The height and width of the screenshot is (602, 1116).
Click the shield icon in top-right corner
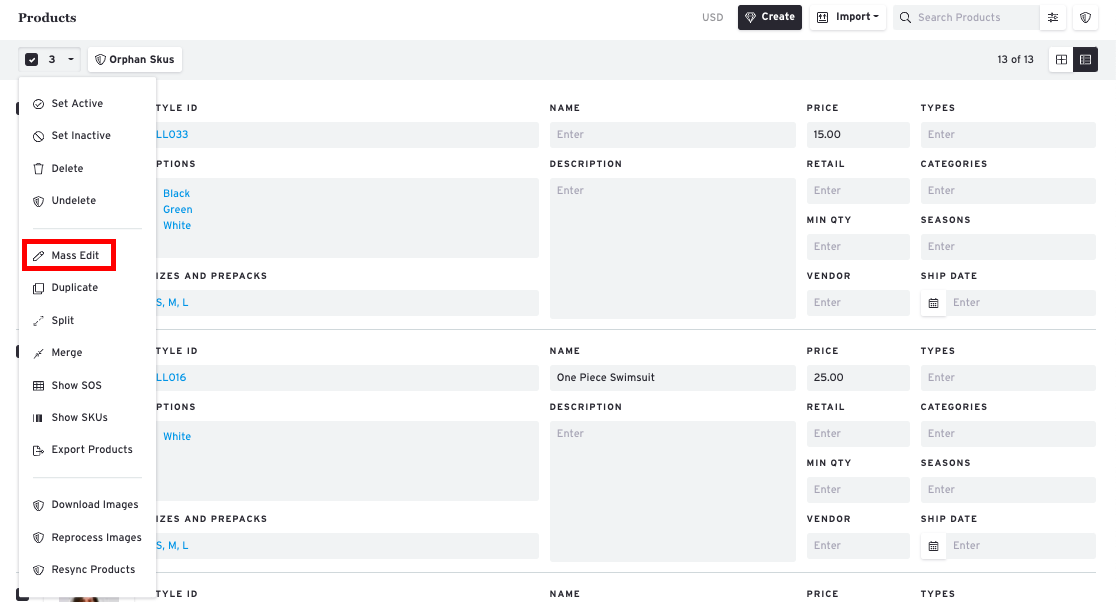(1085, 17)
